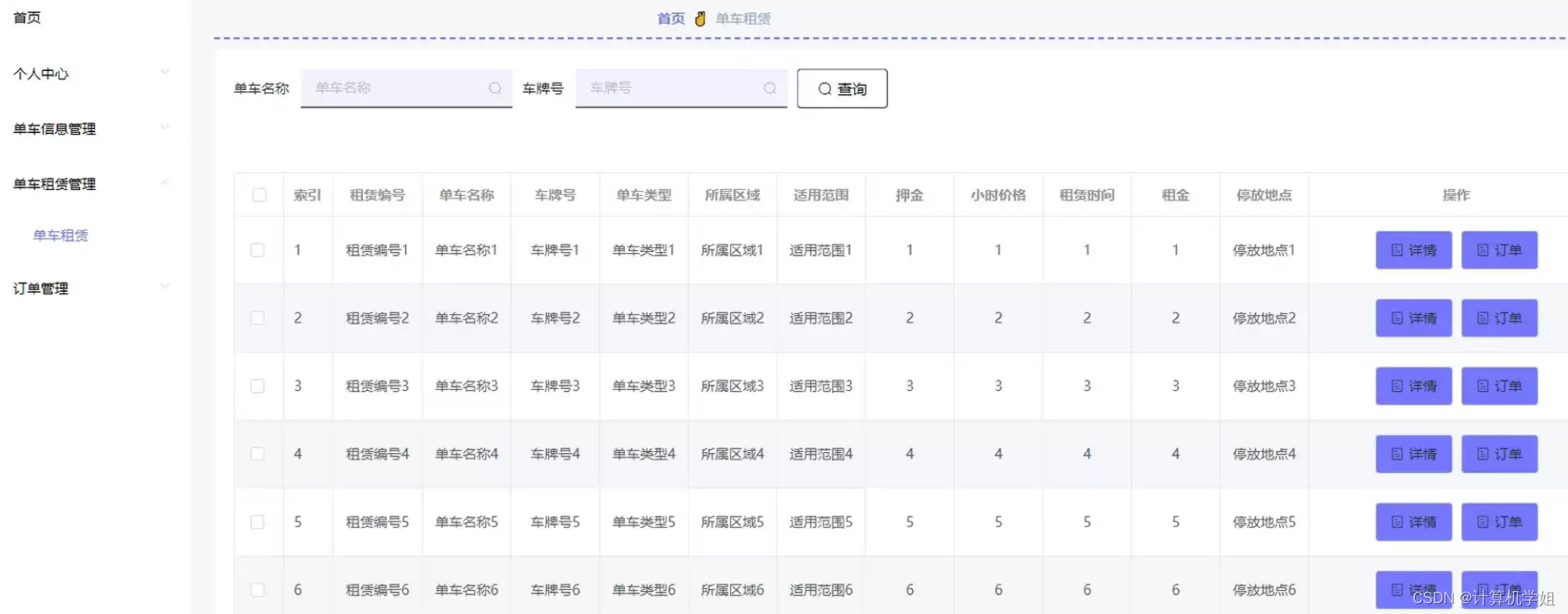The image size is (1568, 614).
Task: Open 详情 for row 租赁编号5
Action: (x=1413, y=521)
